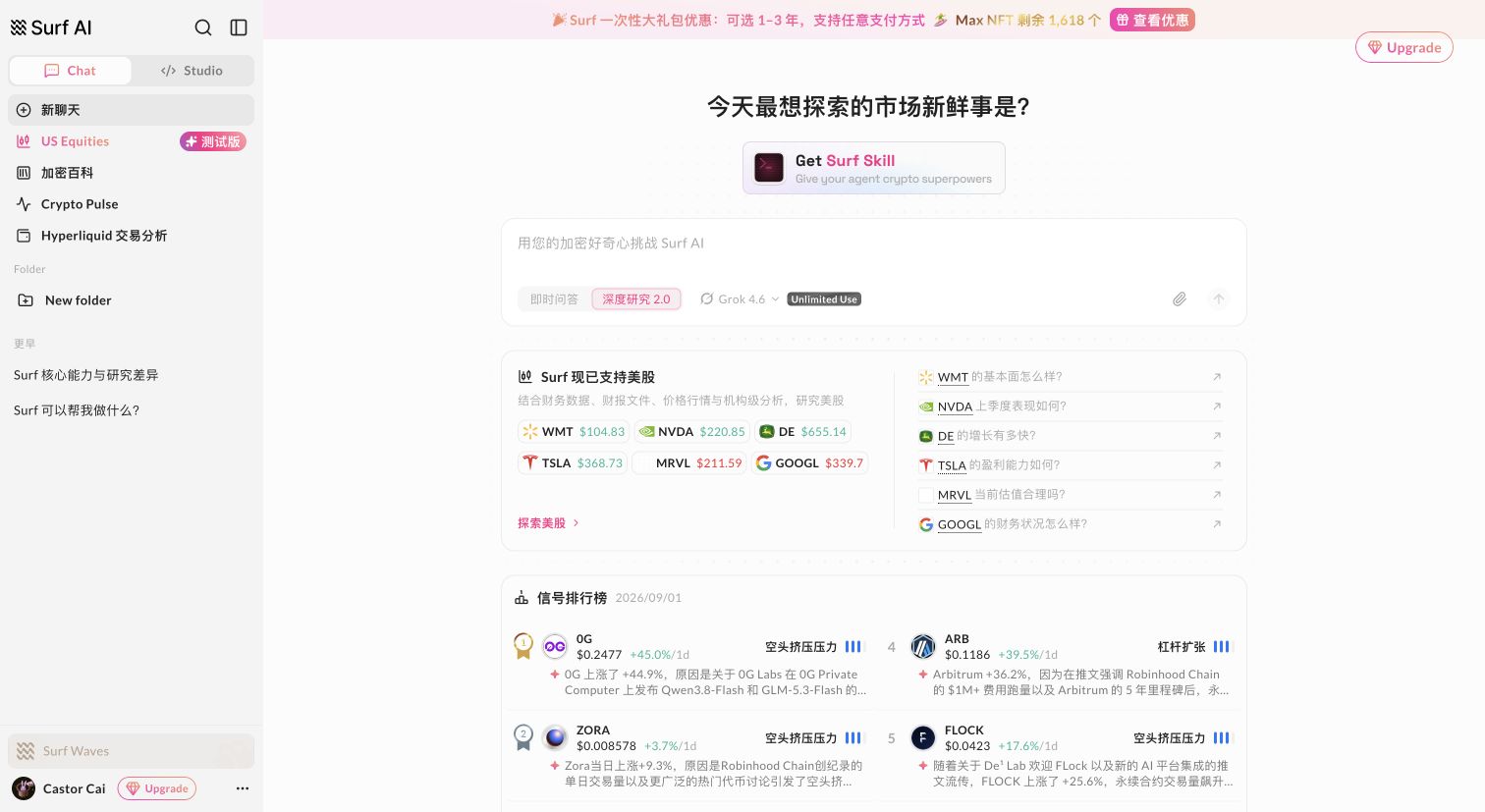Screen dimensions: 1485x812
Task: Click the top-right Upgrade button
Action: coord(1404,47)
